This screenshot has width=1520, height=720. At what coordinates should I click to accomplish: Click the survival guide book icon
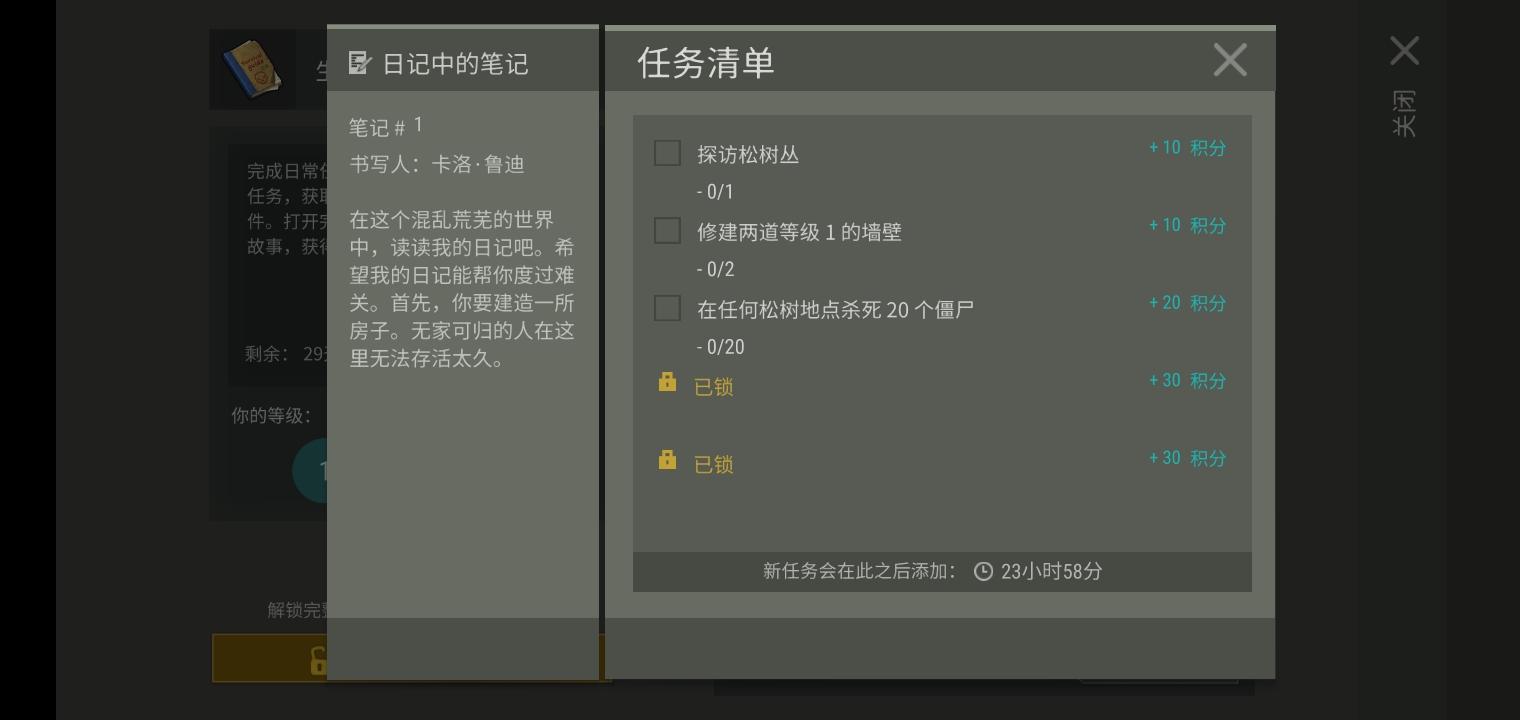coord(252,70)
